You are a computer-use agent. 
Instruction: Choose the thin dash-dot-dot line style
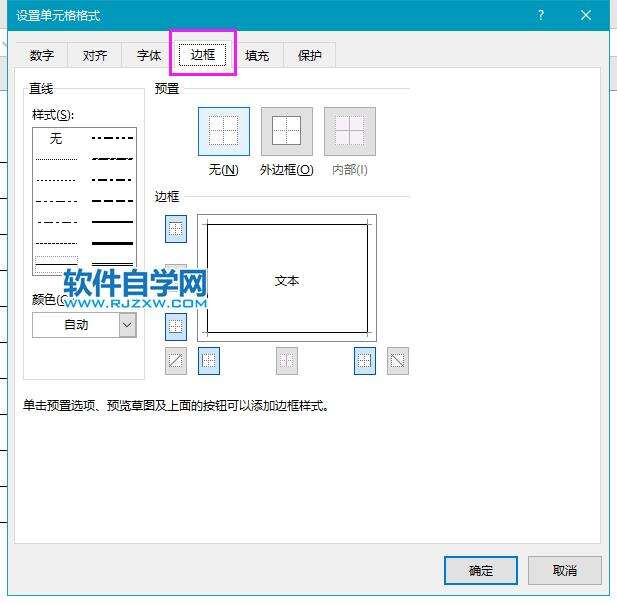(x=56, y=201)
